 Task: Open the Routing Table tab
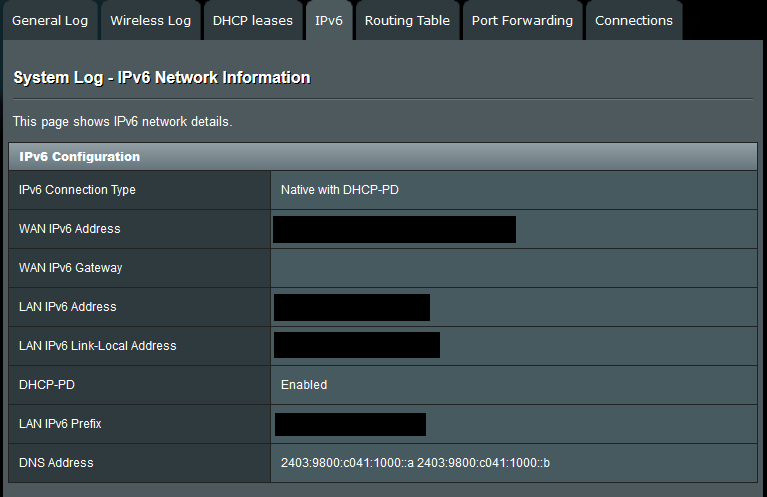407,21
